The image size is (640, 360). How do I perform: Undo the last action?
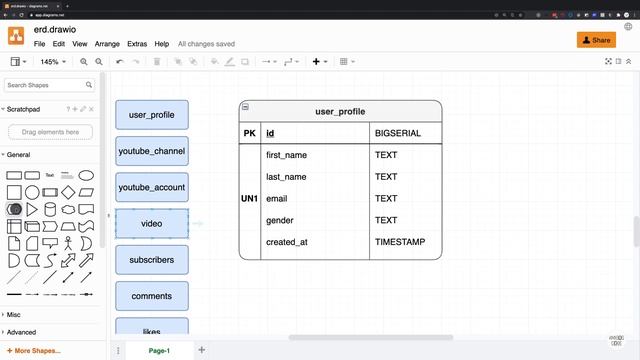(x=120, y=62)
